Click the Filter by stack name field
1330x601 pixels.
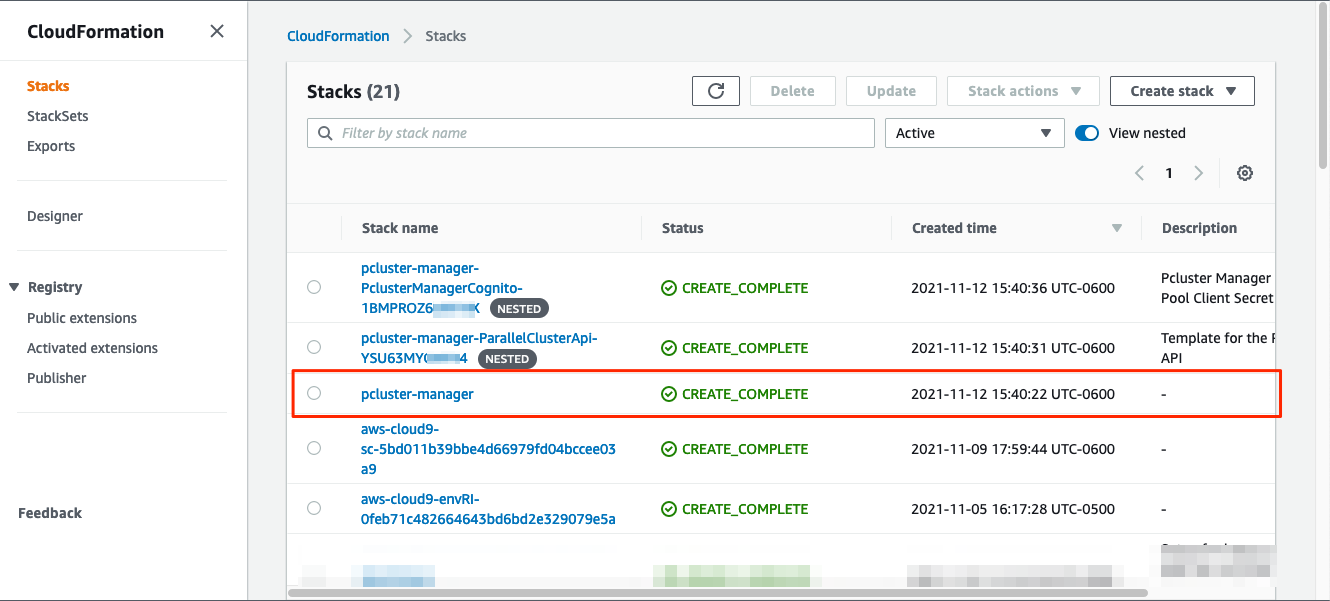(591, 133)
